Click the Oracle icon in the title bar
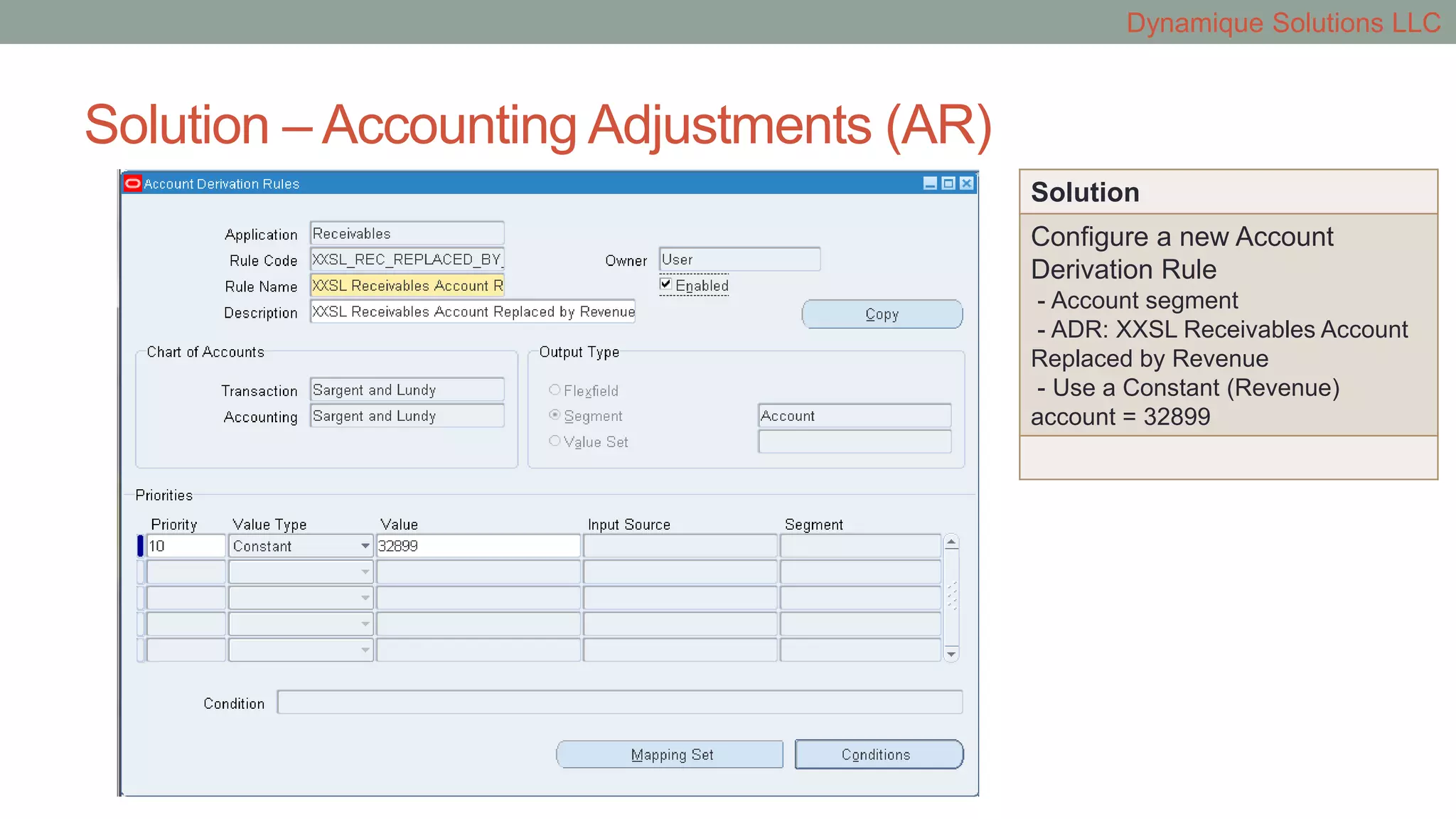The width and height of the screenshot is (1456, 819). [133, 183]
